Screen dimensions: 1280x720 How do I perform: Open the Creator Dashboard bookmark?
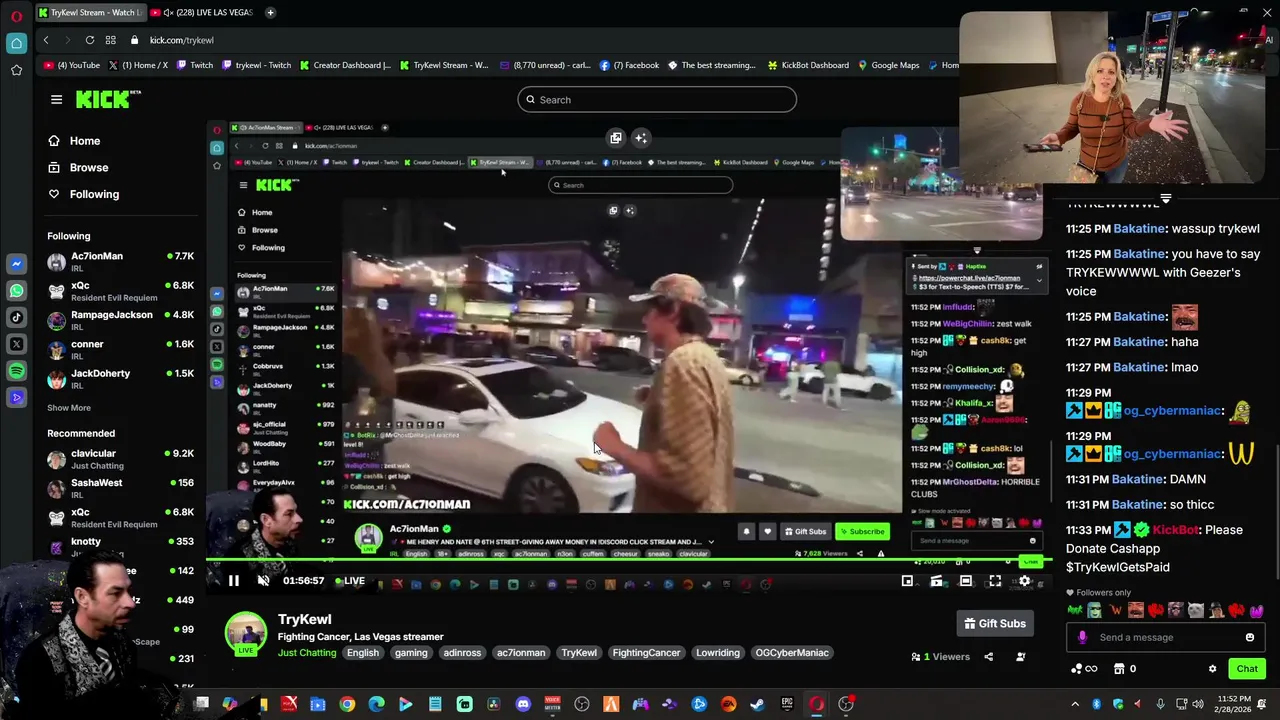point(344,65)
